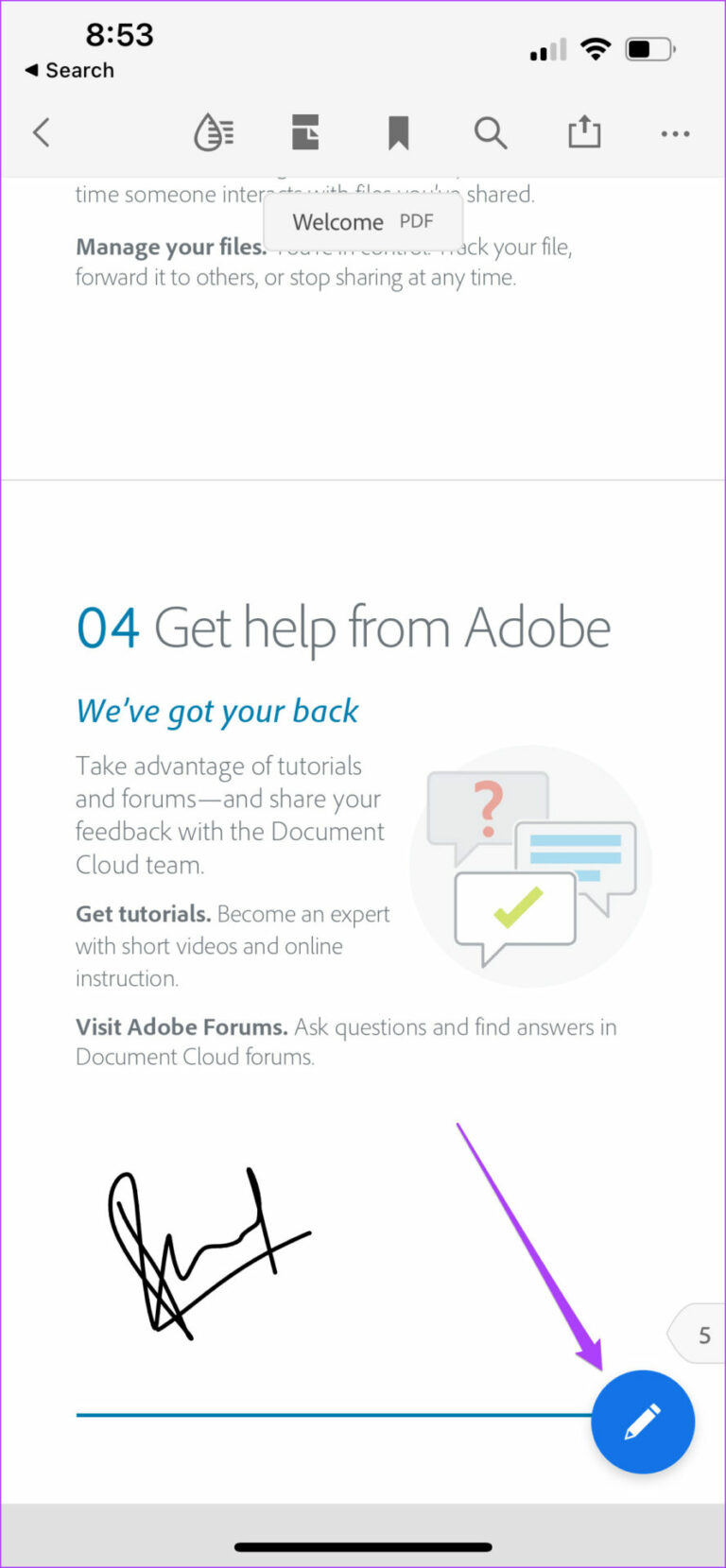Open the overflow dots for additional commands
The image size is (726, 1568).
(675, 133)
